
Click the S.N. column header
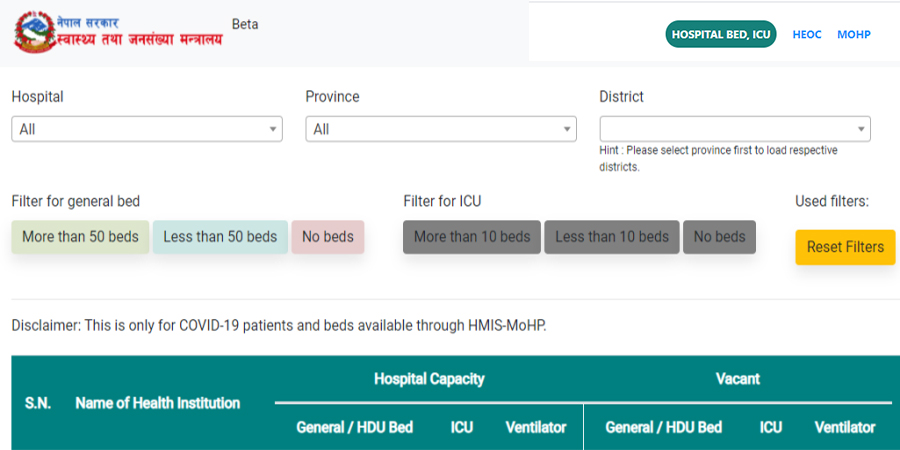[x=38, y=404]
